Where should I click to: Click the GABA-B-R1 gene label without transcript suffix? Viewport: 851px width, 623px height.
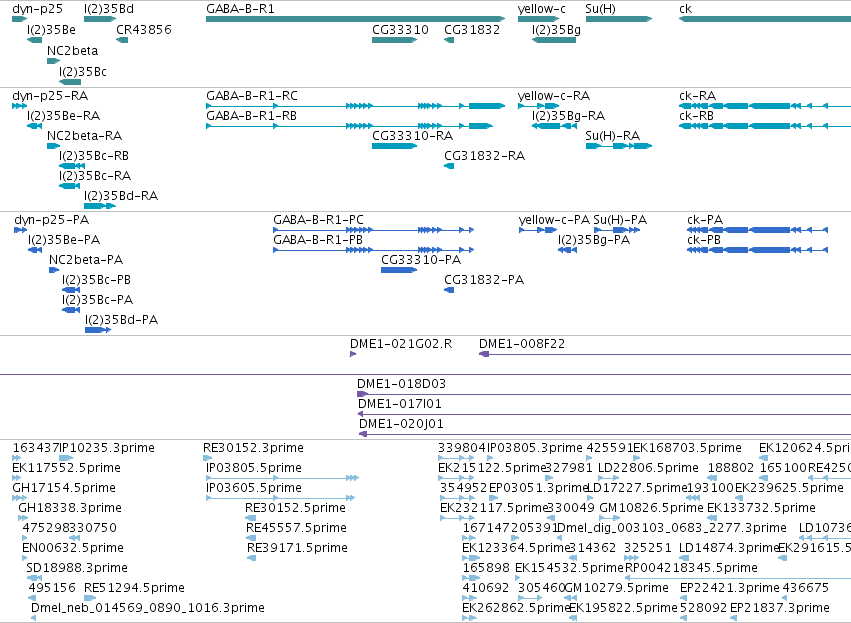(240, 9)
